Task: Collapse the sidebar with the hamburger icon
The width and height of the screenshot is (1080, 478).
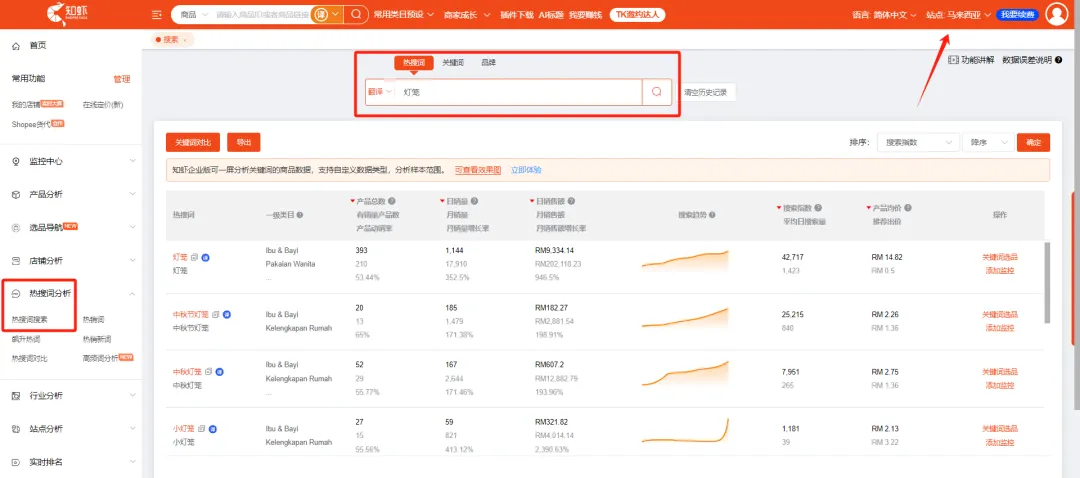Action: pos(156,14)
